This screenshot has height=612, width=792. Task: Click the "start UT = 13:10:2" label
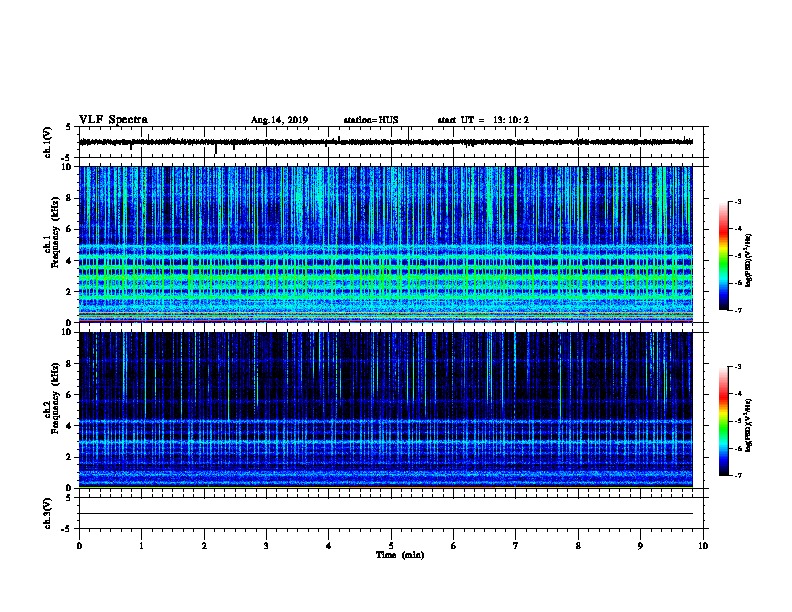pos(483,120)
